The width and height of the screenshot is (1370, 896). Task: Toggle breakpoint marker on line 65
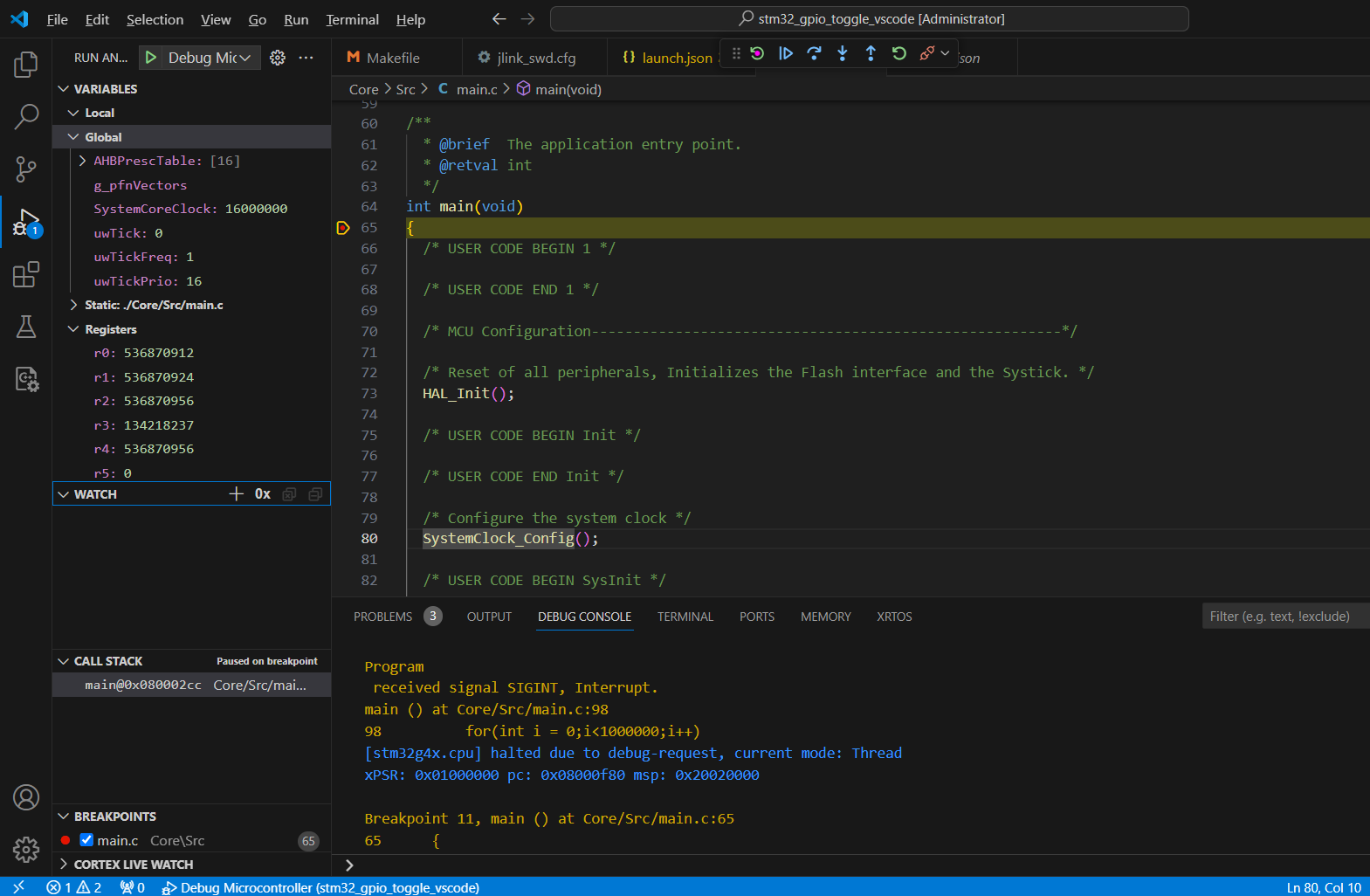coord(343,228)
